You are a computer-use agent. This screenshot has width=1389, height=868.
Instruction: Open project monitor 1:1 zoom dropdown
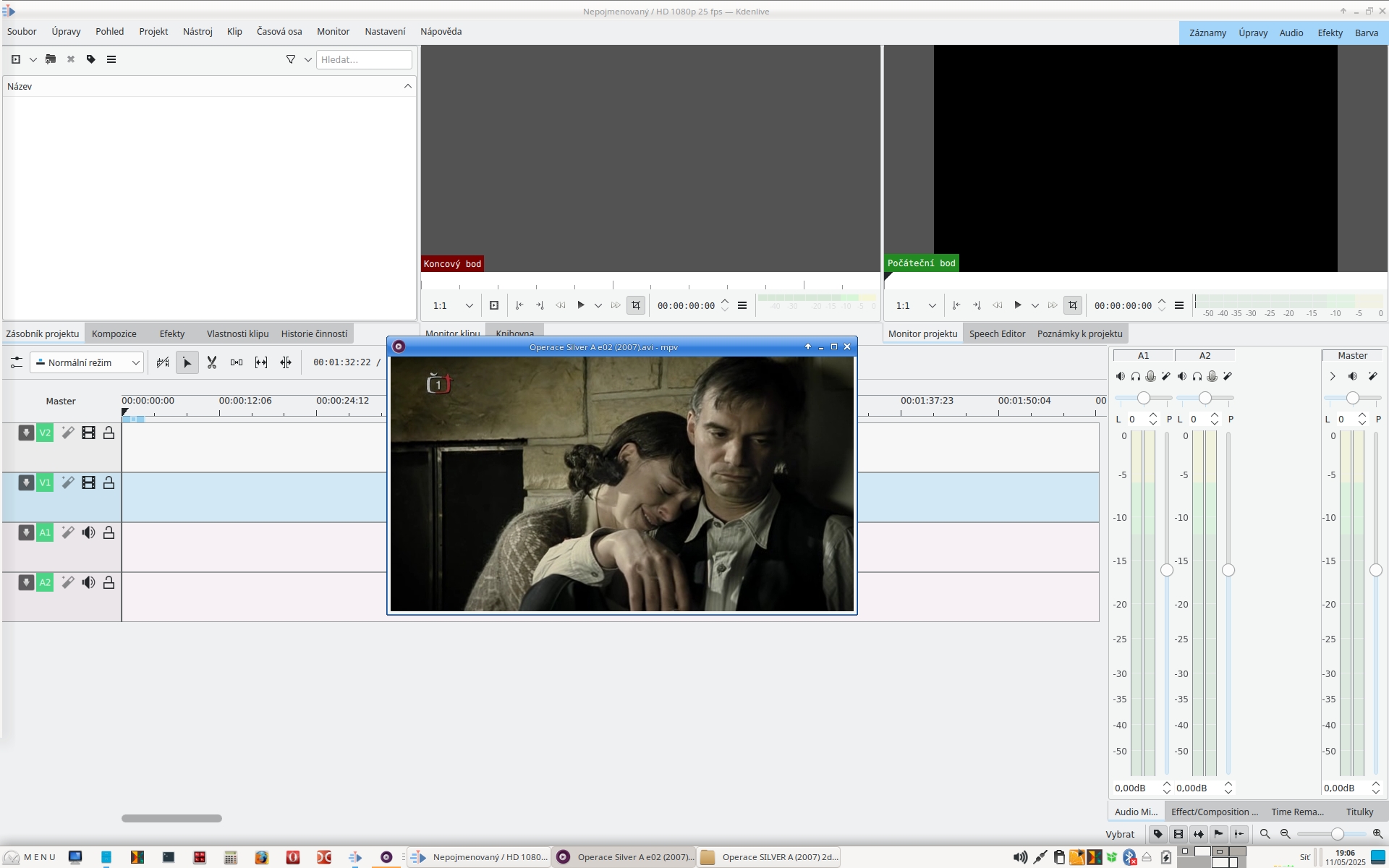coord(917,305)
